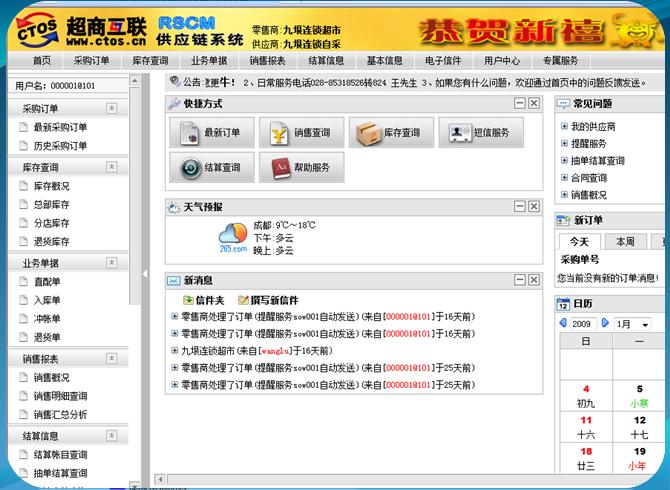Open 销售汇总分析 link in sidebar
Viewport: 670px width, 490px height.
pyautogui.click(x=60, y=414)
